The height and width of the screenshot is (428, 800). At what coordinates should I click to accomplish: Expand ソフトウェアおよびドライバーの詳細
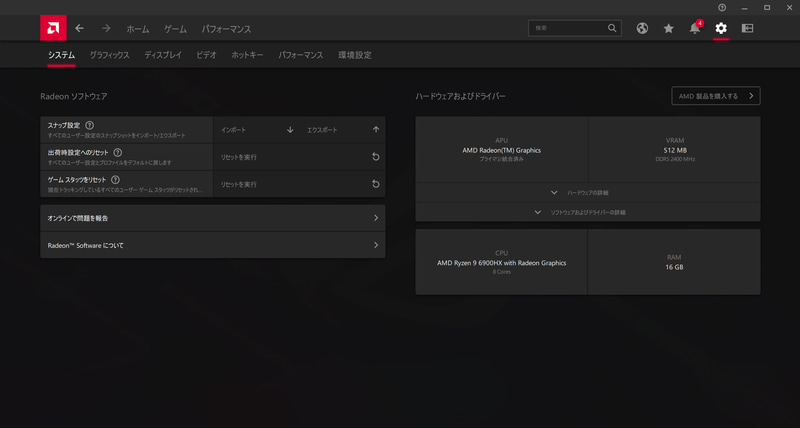(x=588, y=212)
